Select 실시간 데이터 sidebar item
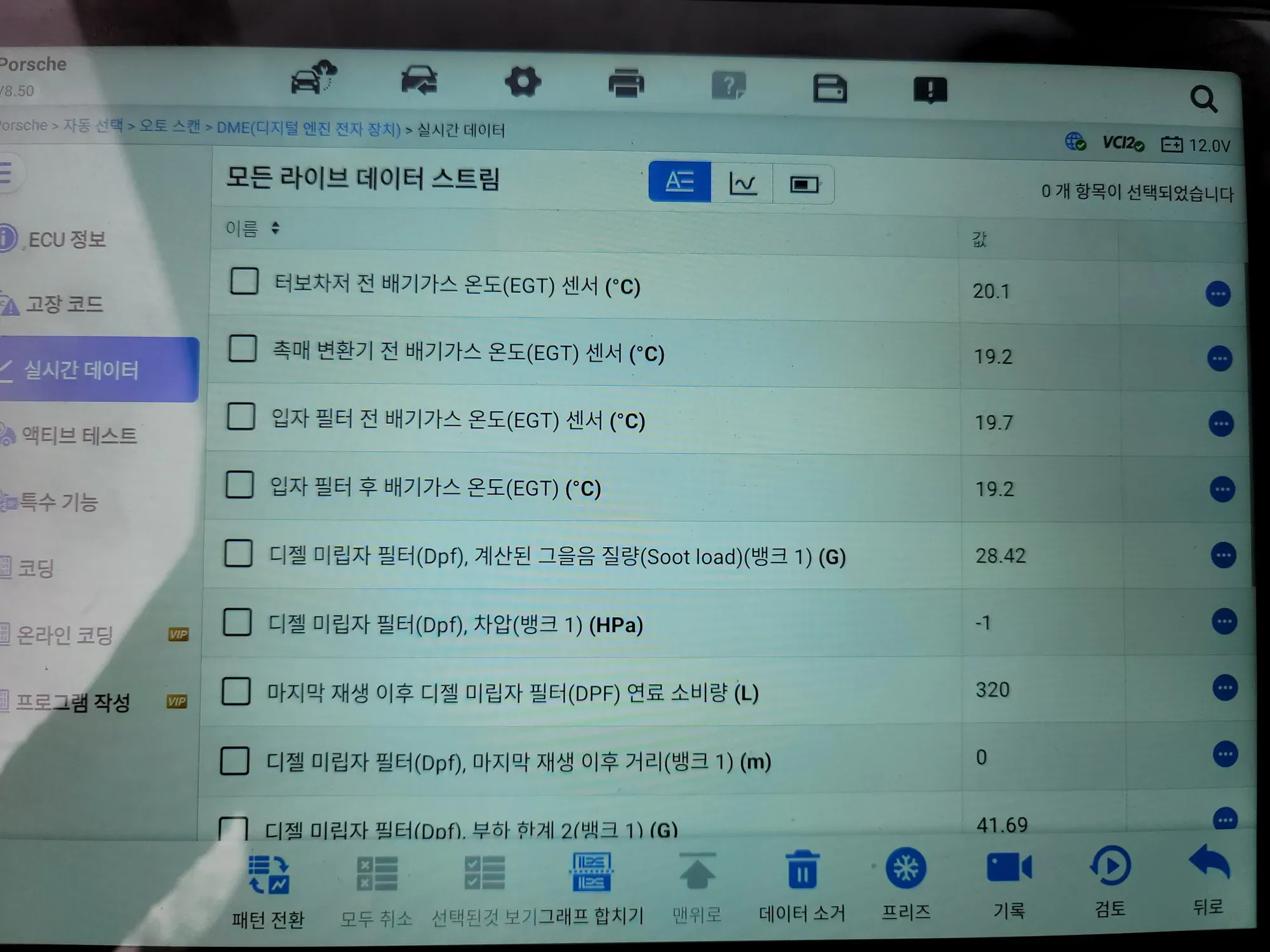Image resolution: width=1270 pixels, height=952 pixels. click(98, 369)
